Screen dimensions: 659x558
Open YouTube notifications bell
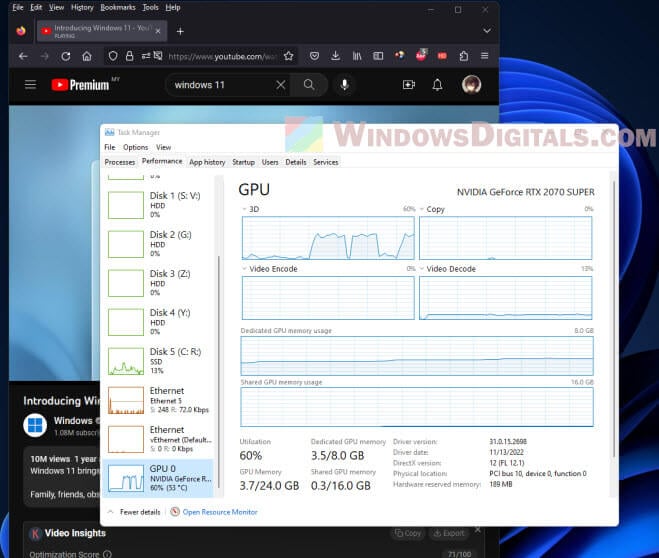(438, 85)
